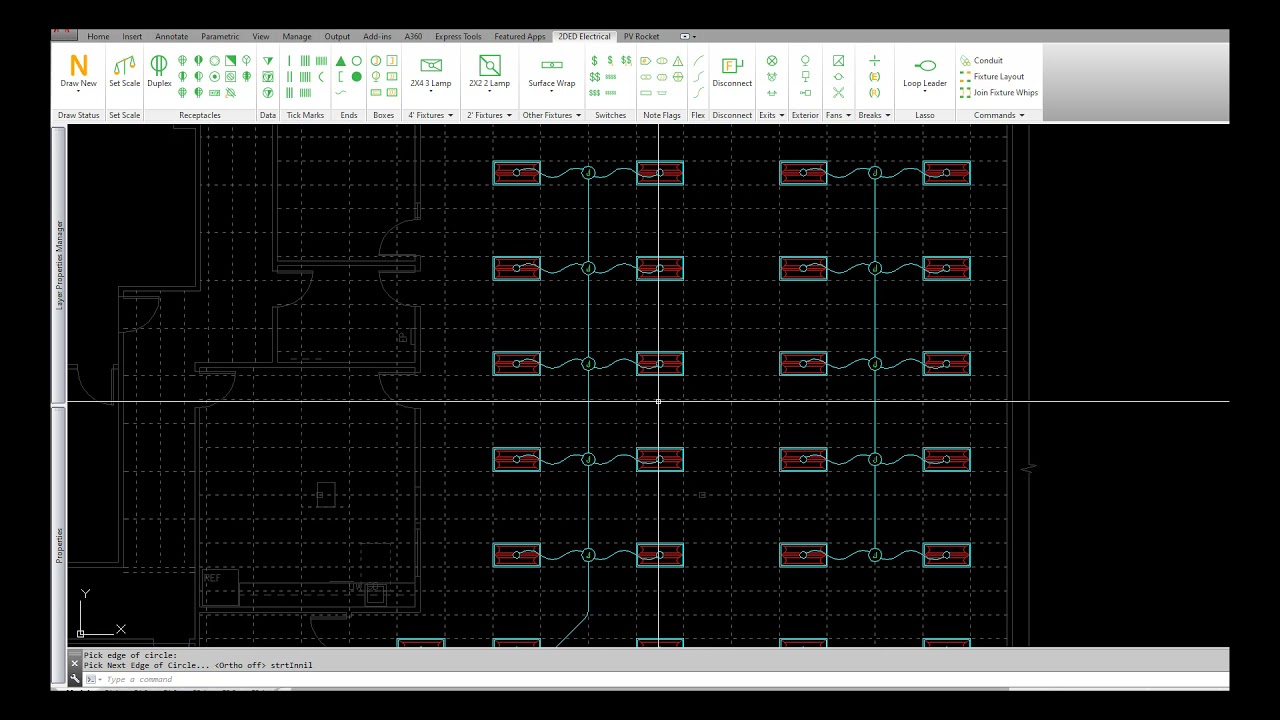1280x720 pixels.
Task: Open the Layer Properties Manager side panel
Action: click(59, 264)
